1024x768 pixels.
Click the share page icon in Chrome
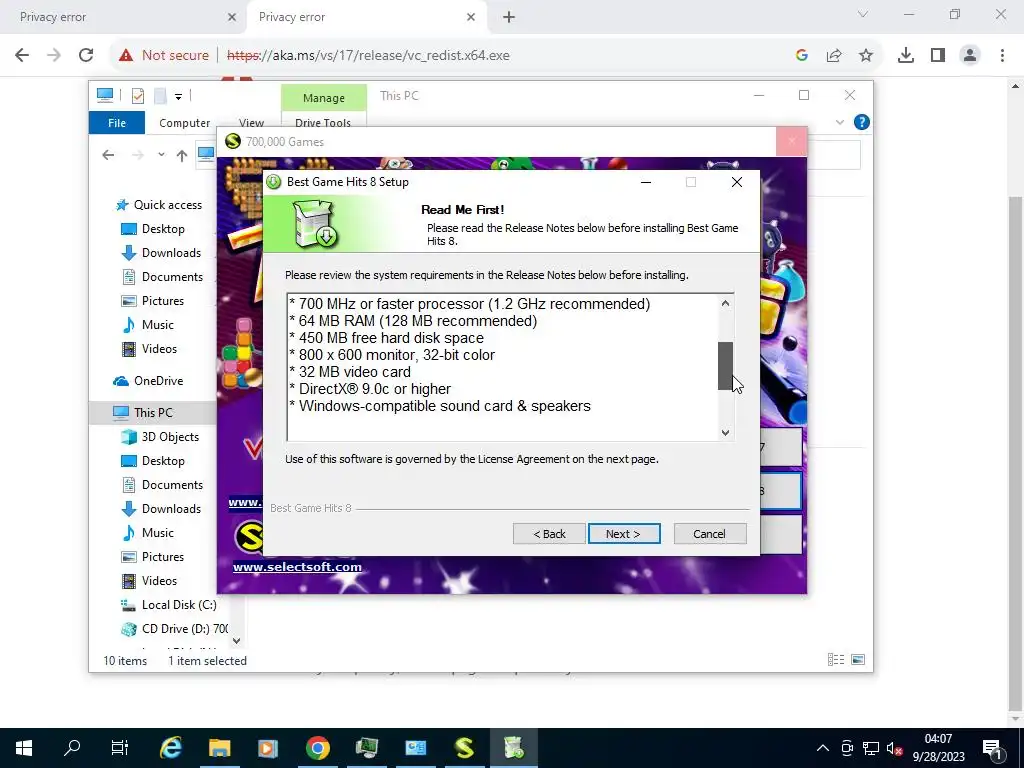[834, 55]
